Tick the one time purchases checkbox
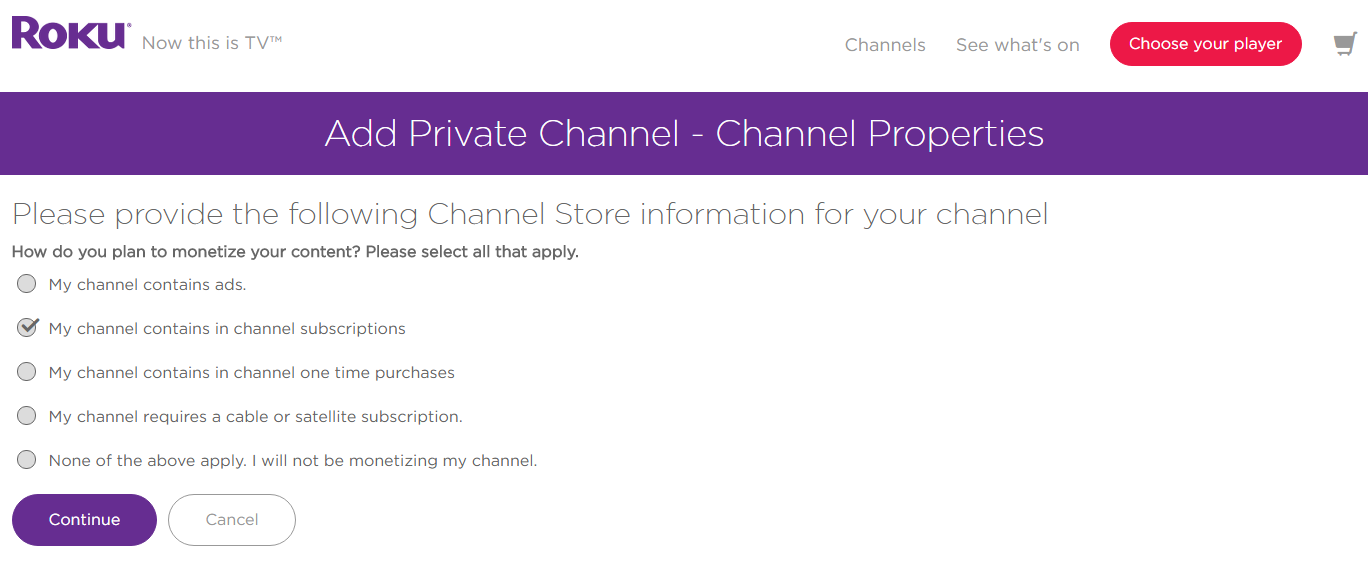This screenshot has height=584, width=1368. click(x=27, y=372)
